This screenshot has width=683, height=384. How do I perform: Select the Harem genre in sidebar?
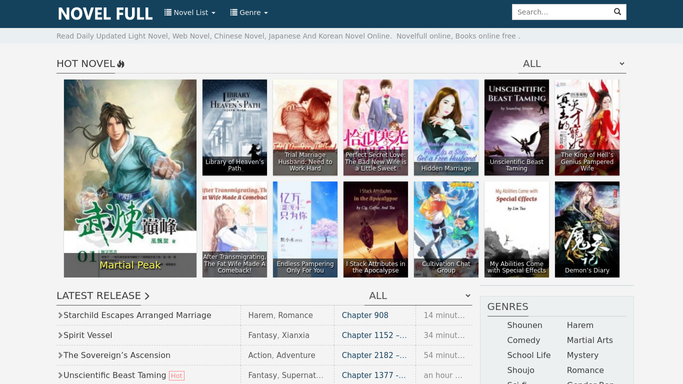click(x=580, y=325)
